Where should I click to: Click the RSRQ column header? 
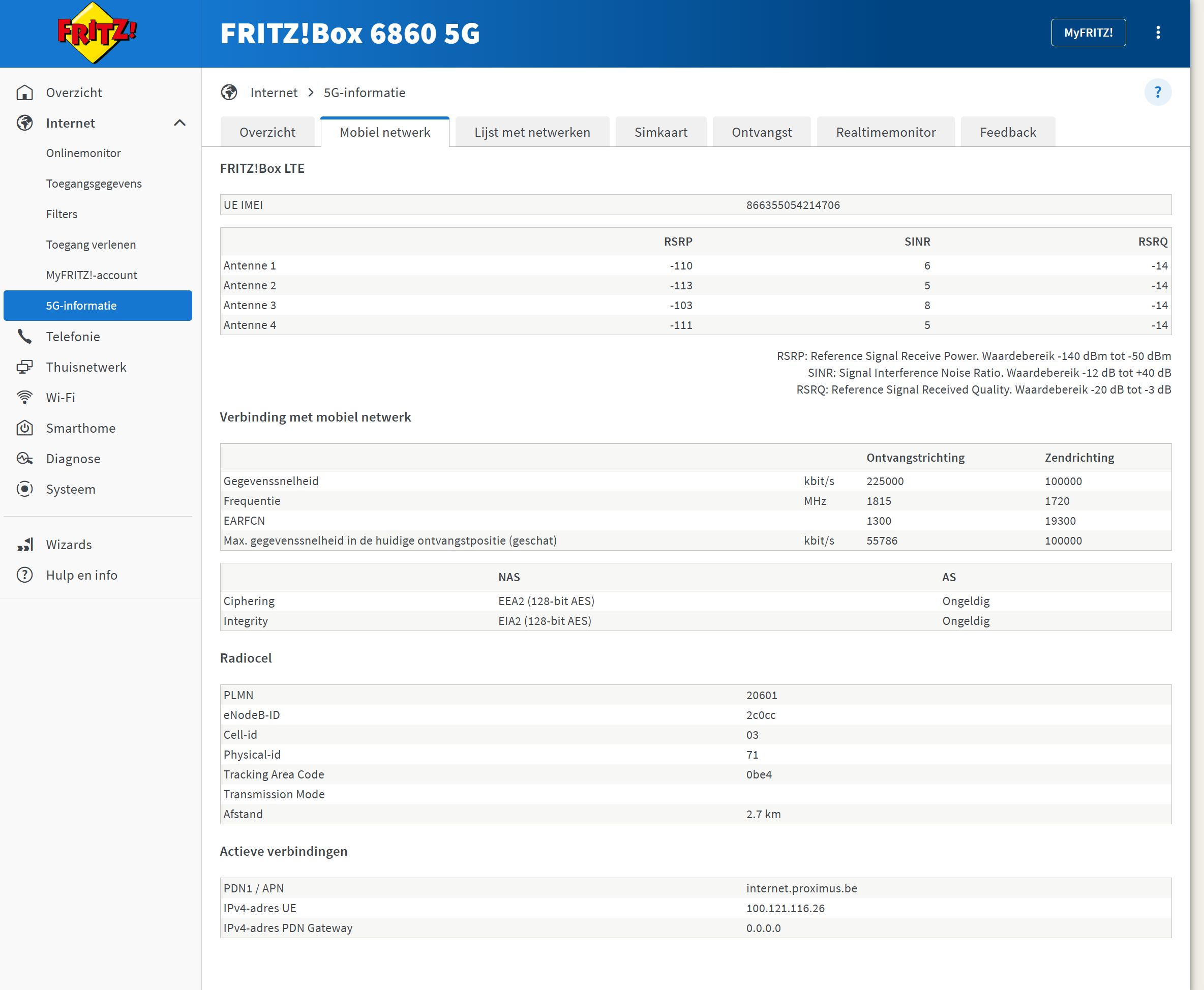(x=1153, y=242)
